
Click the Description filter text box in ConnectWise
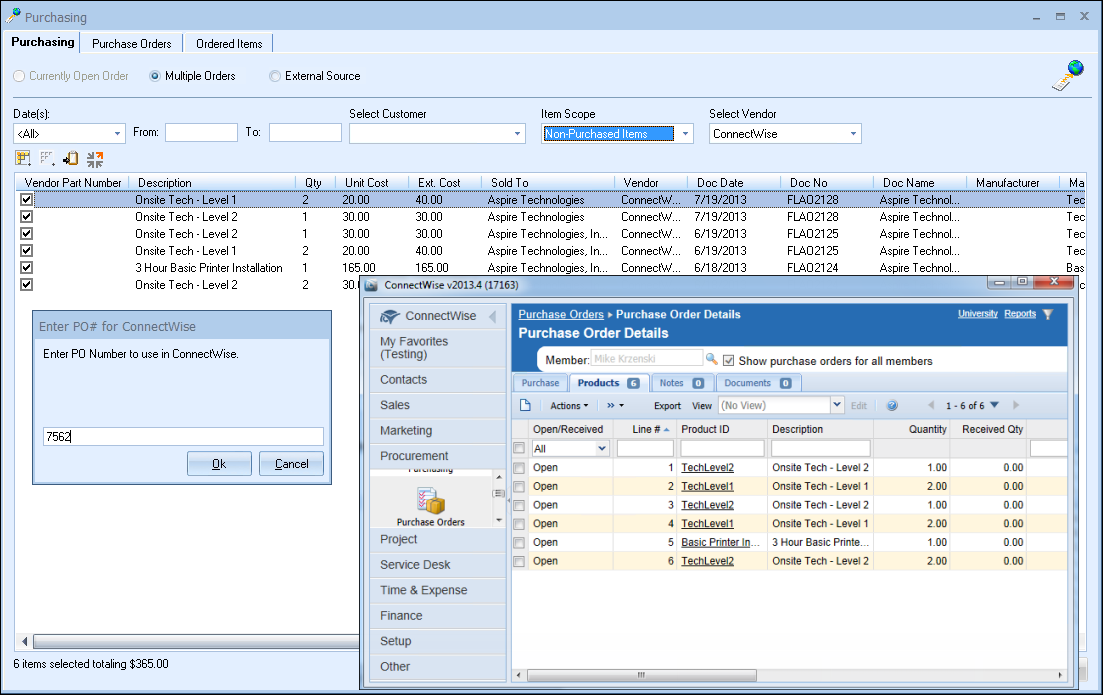coord(820,448)
